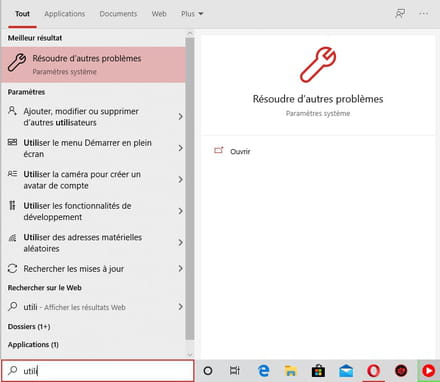This screenshot has width=440, height=382.
Task: Open Utiliser des adresses matérielles aléatoires
Action: [x=93, y=243]
